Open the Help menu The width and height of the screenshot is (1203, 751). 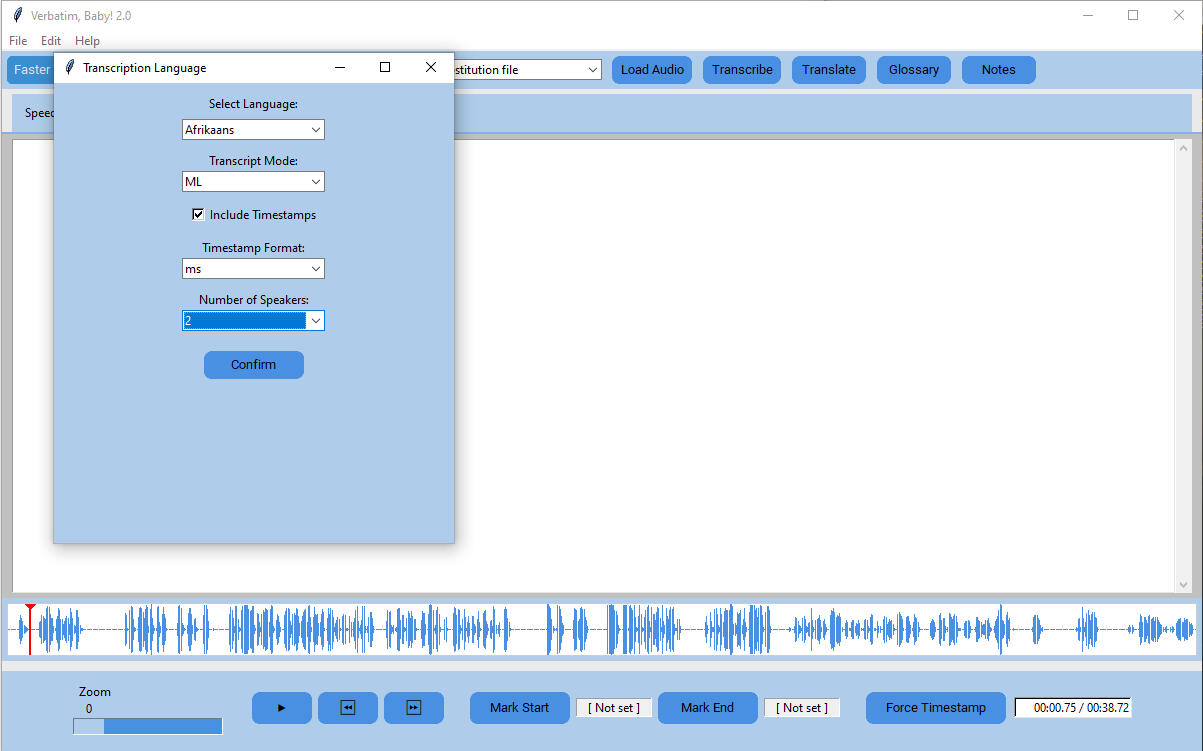(x=87, y=41)
